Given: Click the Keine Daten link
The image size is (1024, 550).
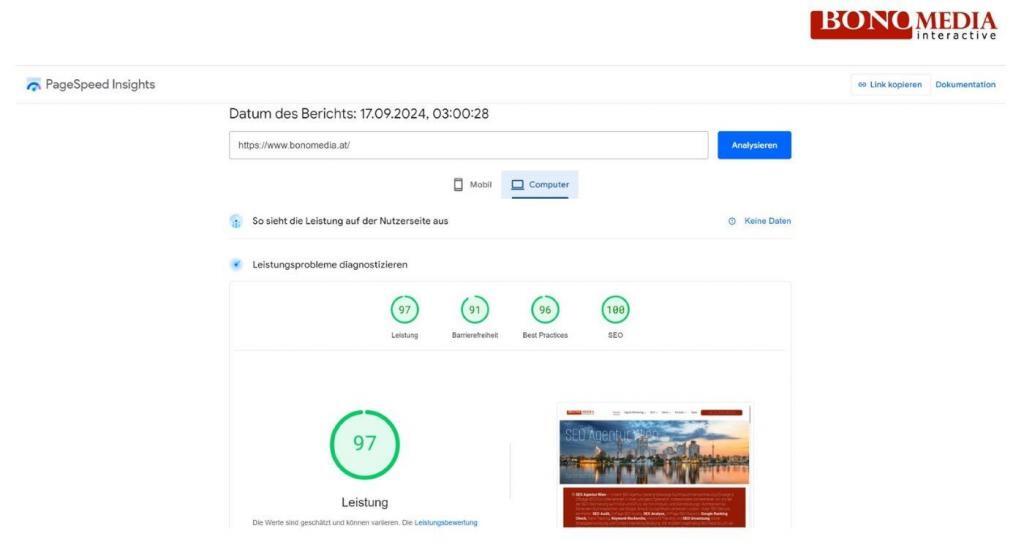Looking at the screenshot, I should (x=767, y=221).
